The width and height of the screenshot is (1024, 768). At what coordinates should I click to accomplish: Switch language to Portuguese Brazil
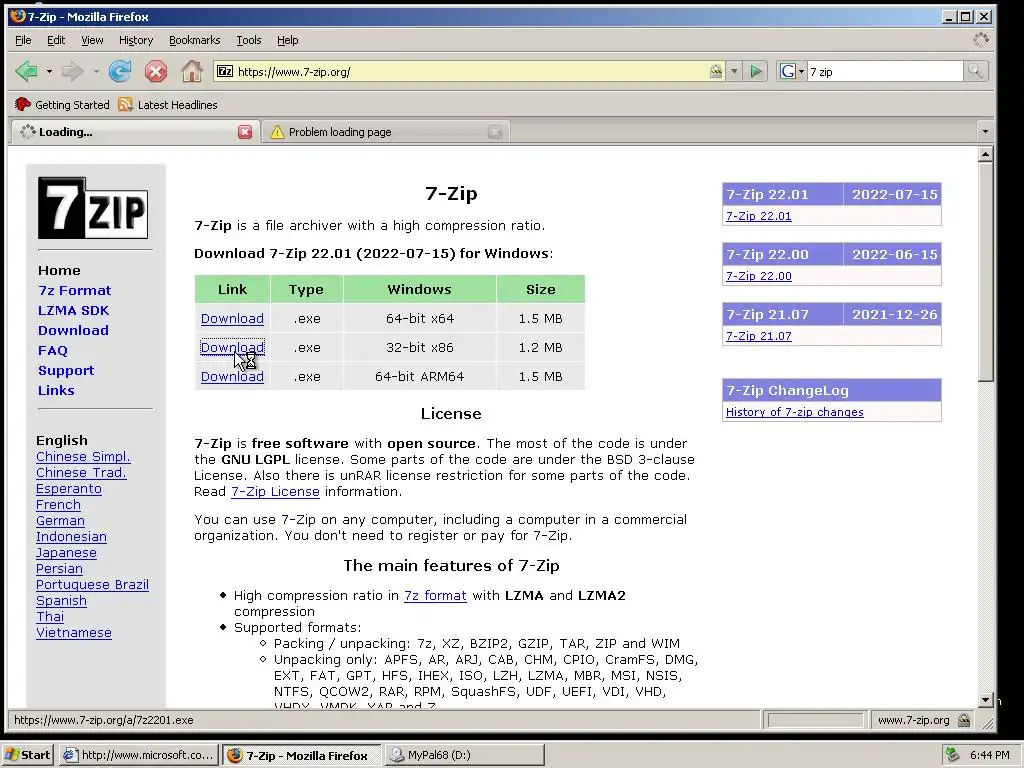[92, 584]
